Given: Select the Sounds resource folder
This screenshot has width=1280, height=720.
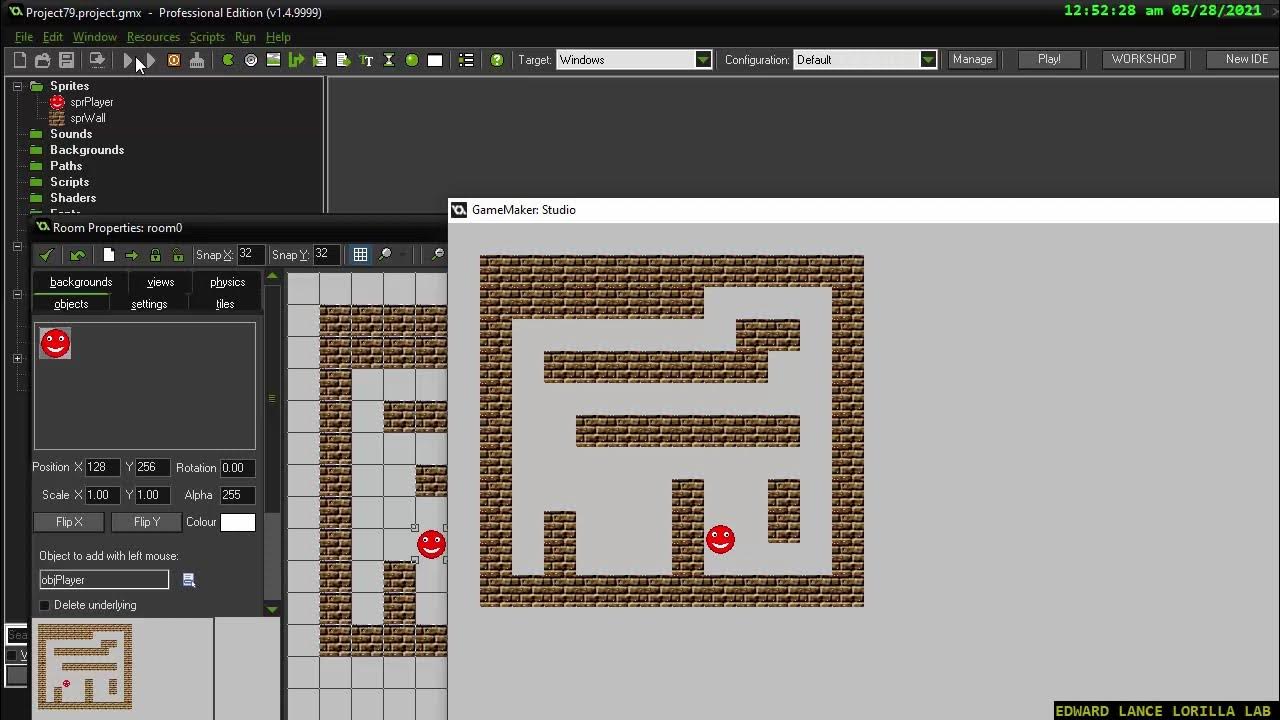Looking at the screenshot, I should tap(71, 134).
